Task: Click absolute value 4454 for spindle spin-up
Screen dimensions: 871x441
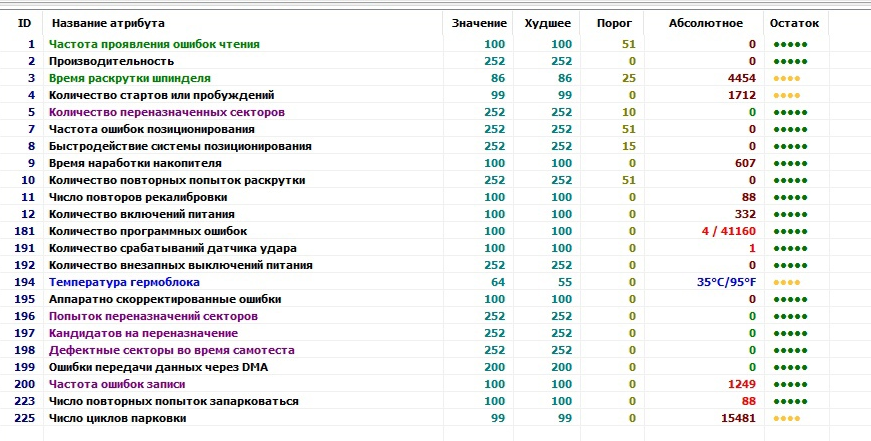Action: [x=742, y=78]
